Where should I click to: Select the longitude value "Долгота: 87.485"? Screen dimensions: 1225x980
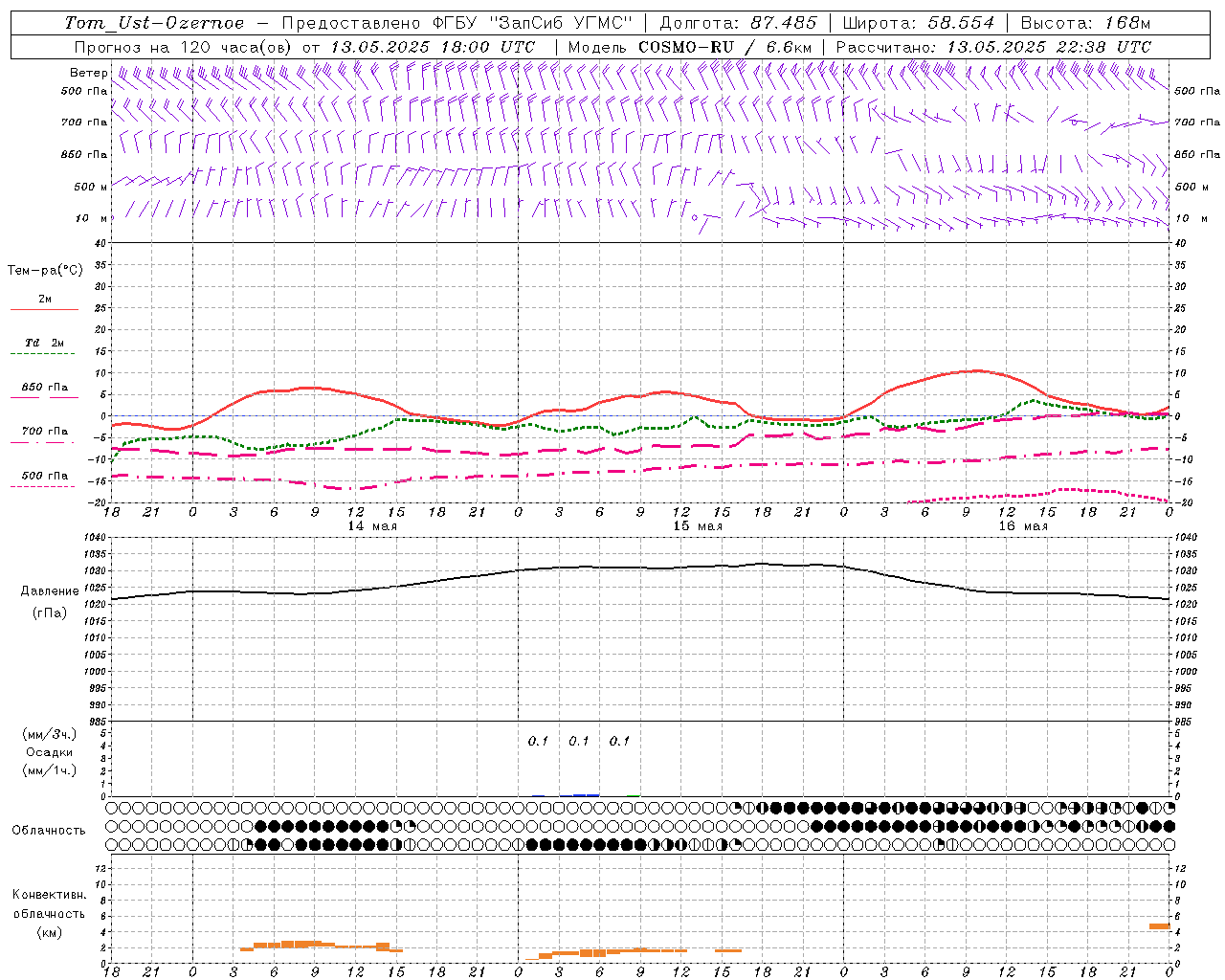pyautogui.click(x=739, y=23)
